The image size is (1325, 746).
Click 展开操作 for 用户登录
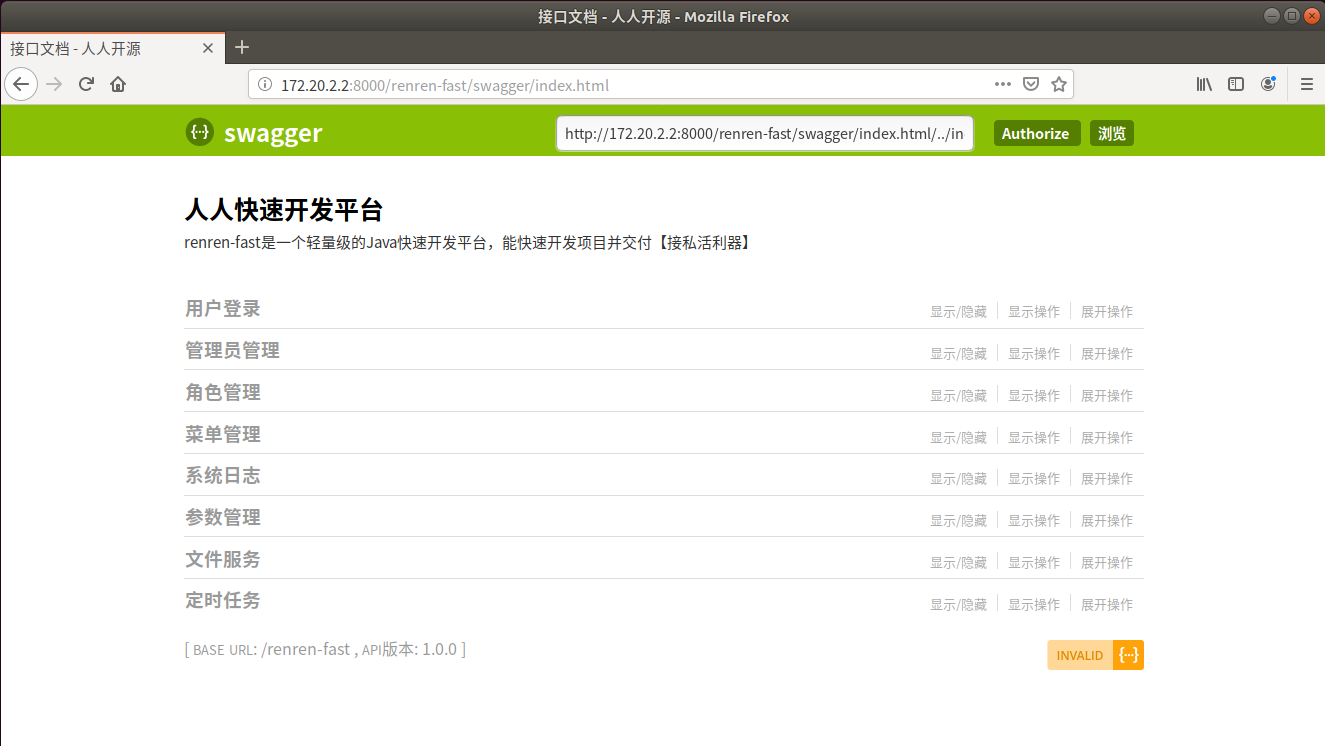(x=1107, y=312)
